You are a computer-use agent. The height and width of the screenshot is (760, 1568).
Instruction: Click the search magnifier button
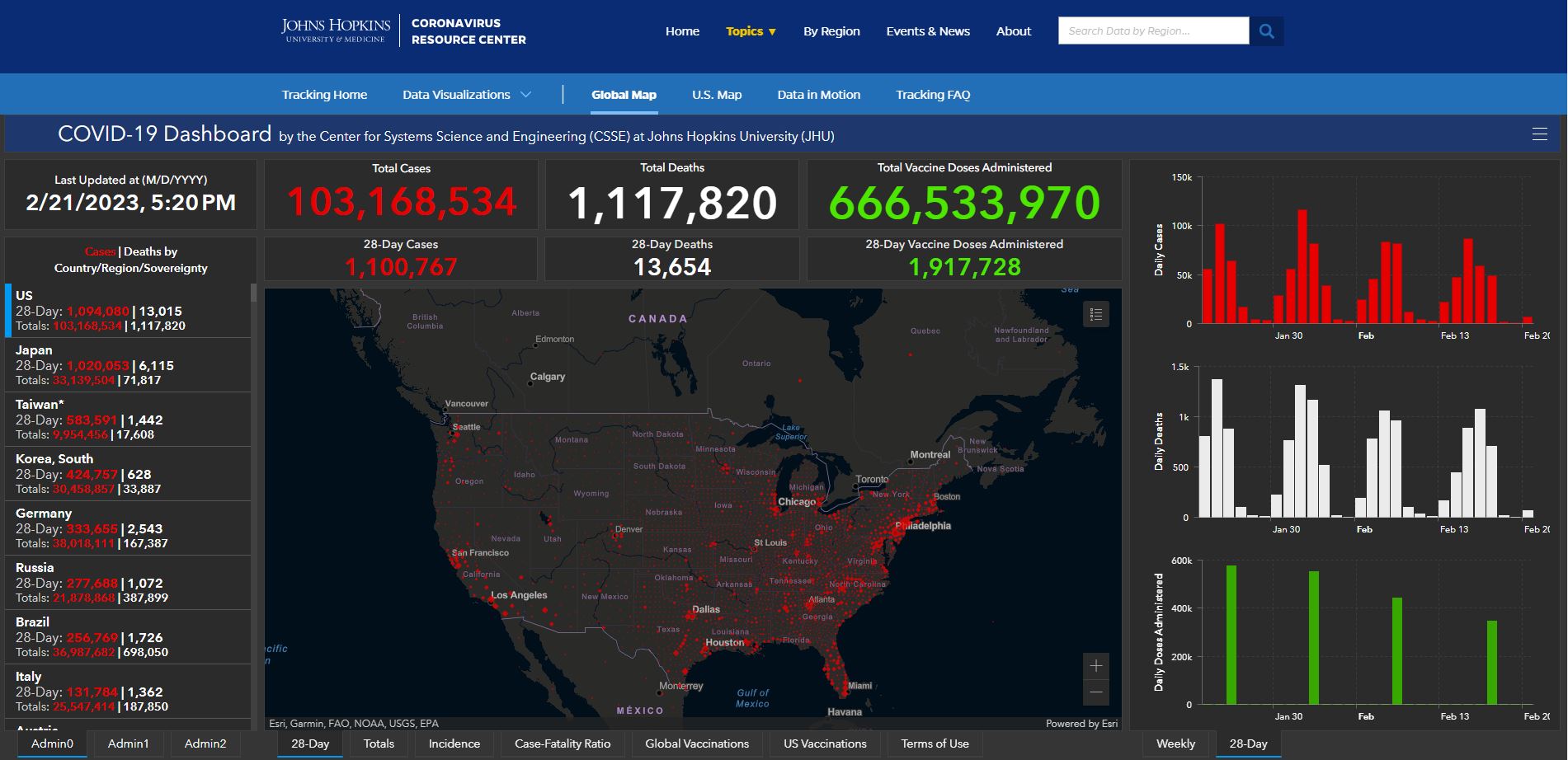point(1266,31)
